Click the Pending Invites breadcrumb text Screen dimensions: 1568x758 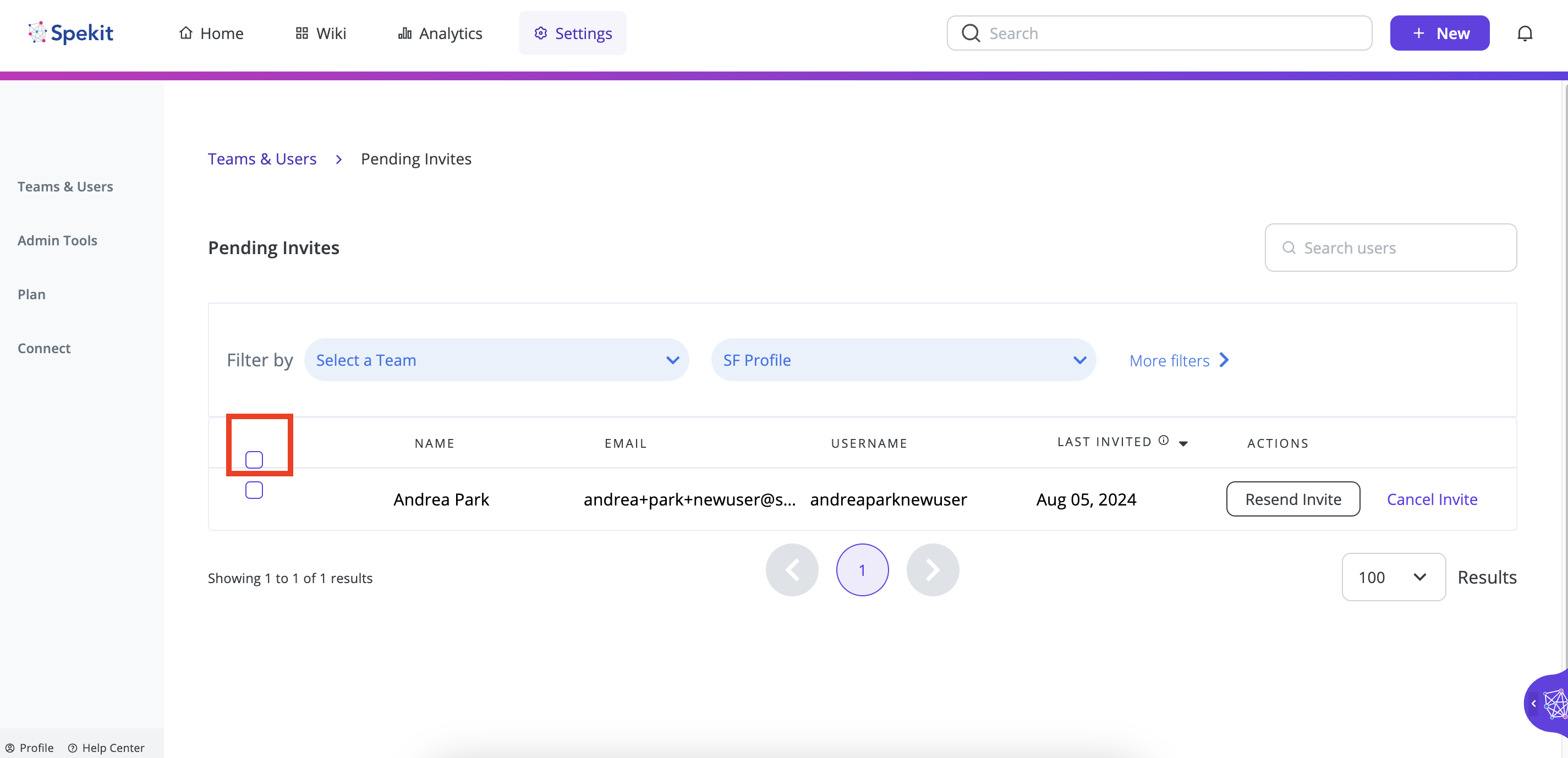pos(416,159)
